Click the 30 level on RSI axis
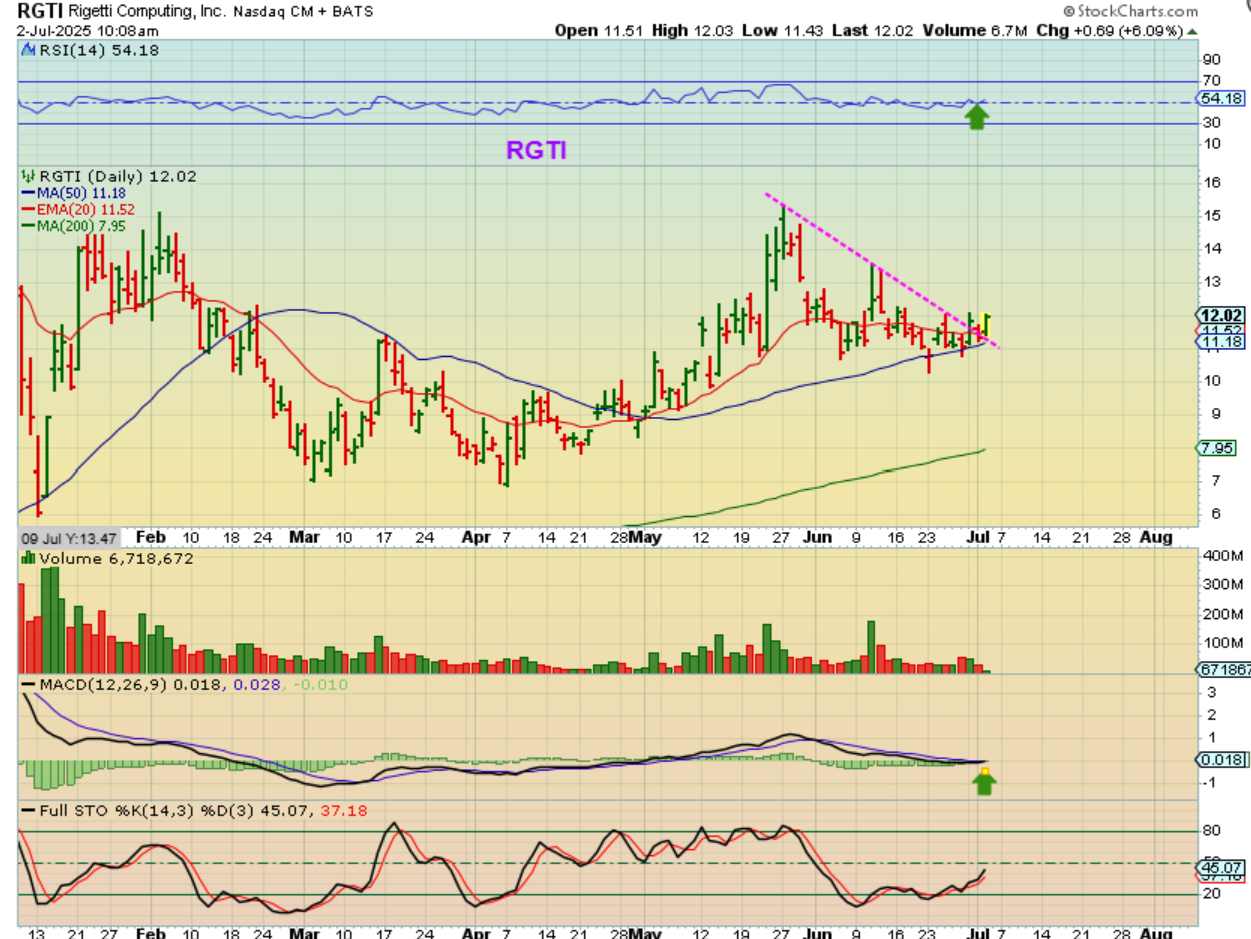Image resolution: width=1251 pixels, height=939 pixels. (1211, 123)
